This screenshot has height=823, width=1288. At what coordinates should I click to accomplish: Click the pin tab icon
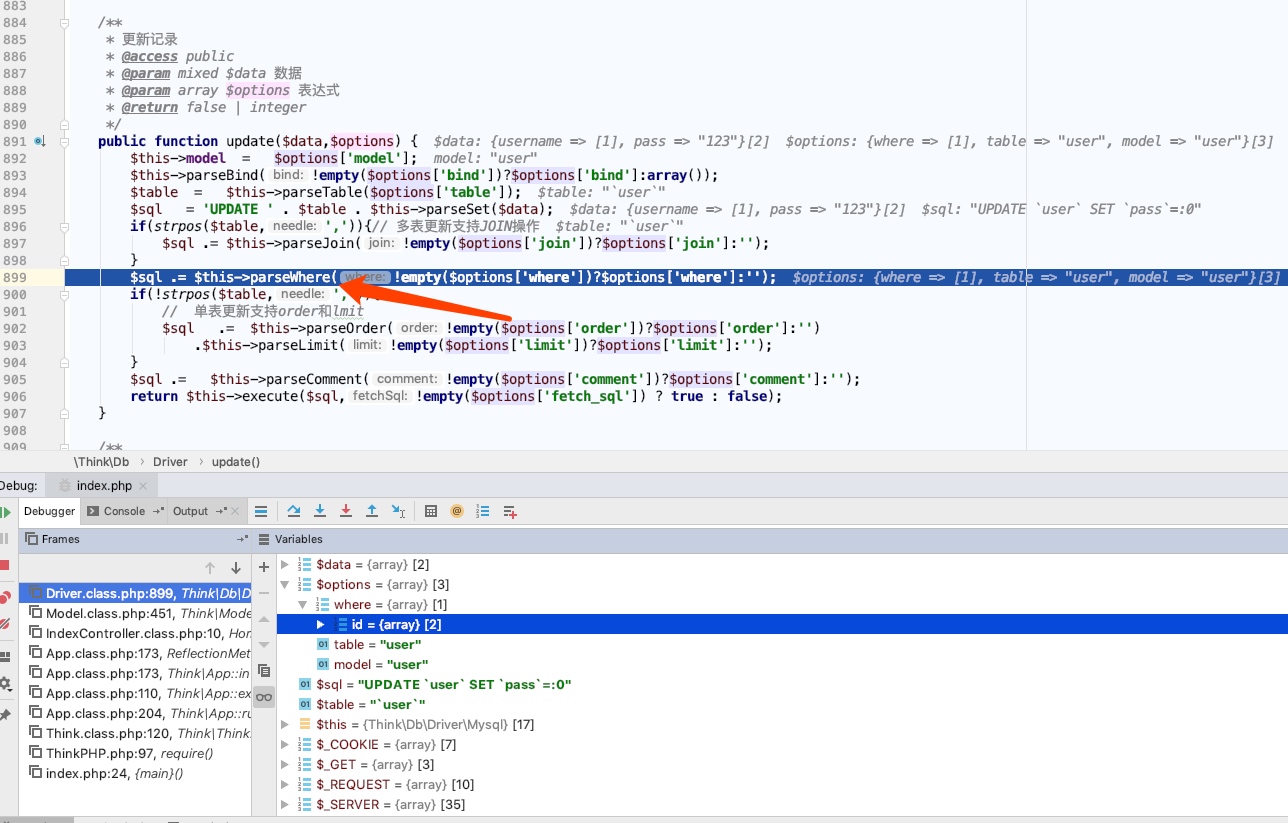pos(5,715)
